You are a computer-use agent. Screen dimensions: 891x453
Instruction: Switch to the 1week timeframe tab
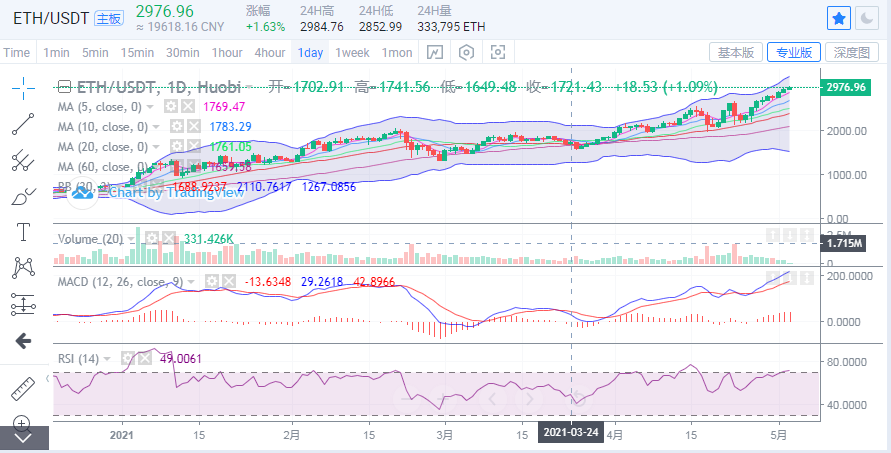(x=352, y=53)
